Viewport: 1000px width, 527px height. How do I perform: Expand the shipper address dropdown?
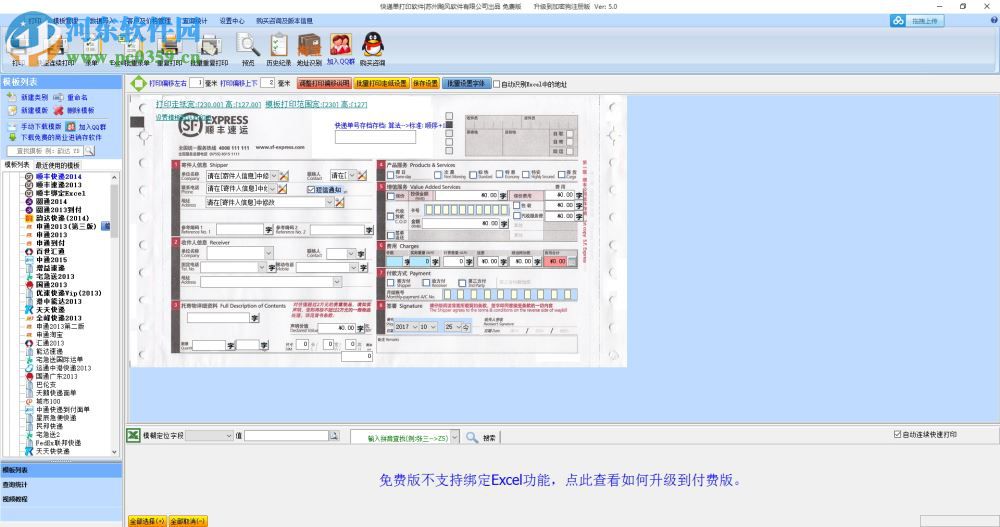tap(330, 202)
